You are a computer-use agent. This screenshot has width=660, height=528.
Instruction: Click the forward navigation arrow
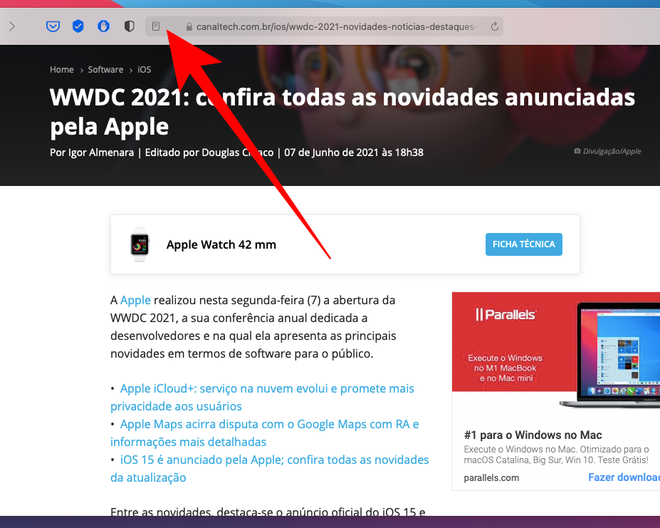[x=12, y=27]
